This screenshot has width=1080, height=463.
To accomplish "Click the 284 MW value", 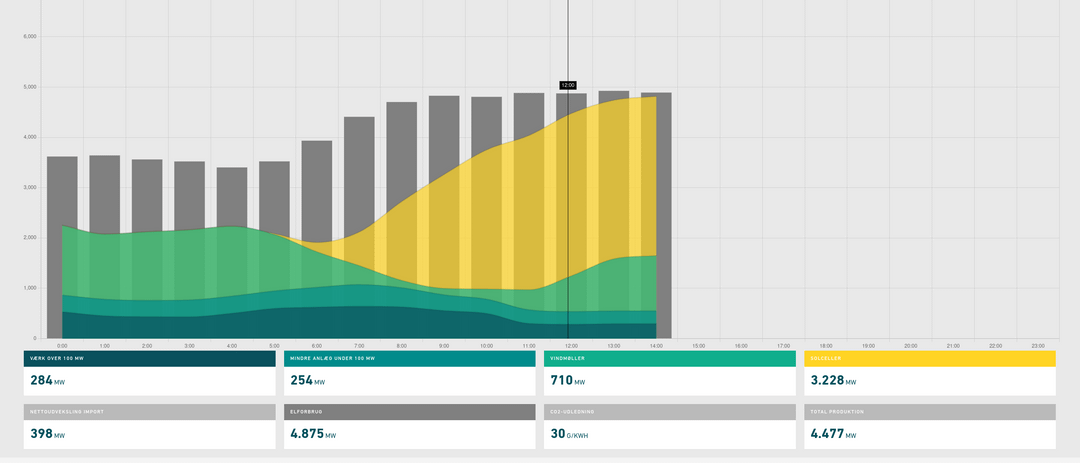I will pos(48,380).
